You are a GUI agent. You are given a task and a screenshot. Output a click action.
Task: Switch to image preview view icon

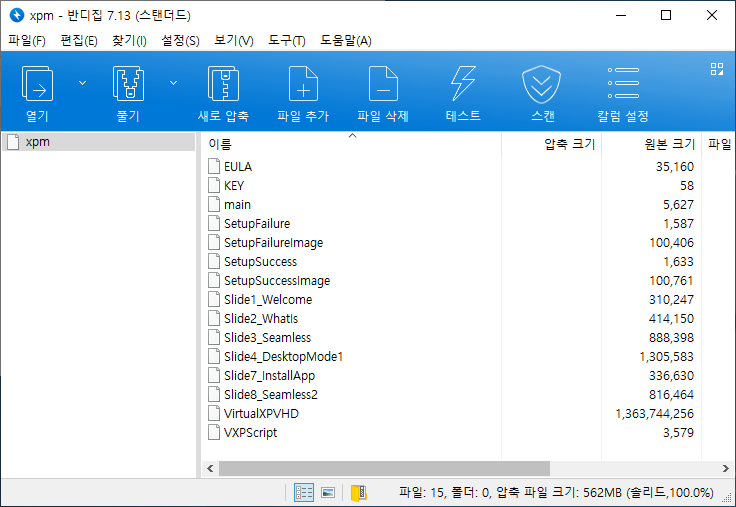tap(328, 492)
